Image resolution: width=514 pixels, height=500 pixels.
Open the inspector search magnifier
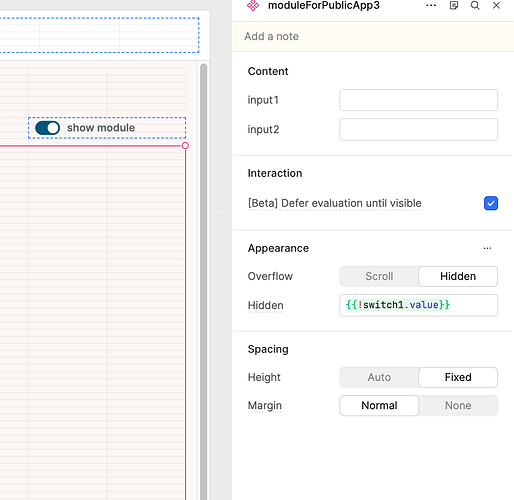pos(475,5)
